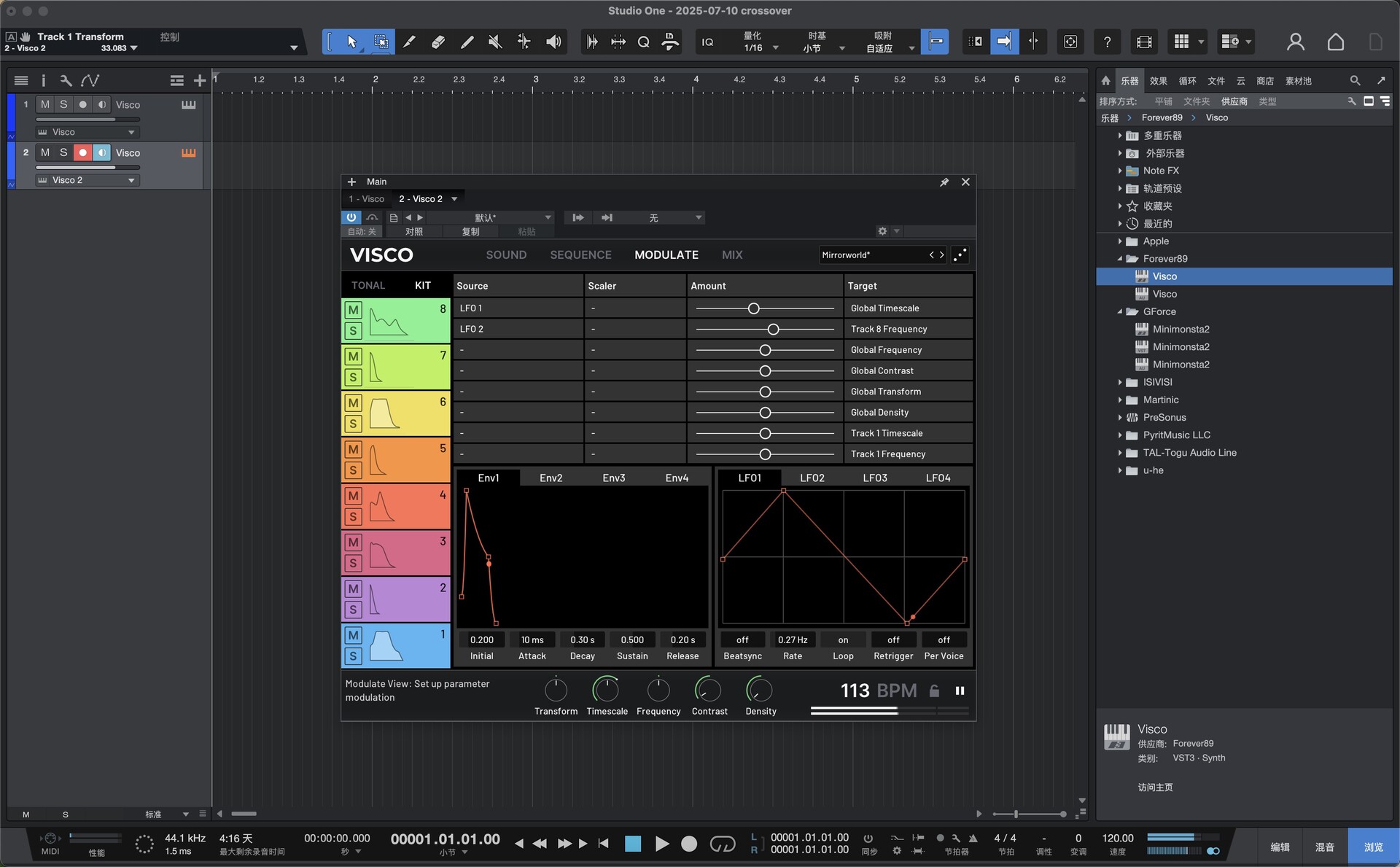Screen dimensions: 1400x867
Task: Switch to Visco SEQUENCE tab
Action: pyautogui.click(x=580, y=254)
